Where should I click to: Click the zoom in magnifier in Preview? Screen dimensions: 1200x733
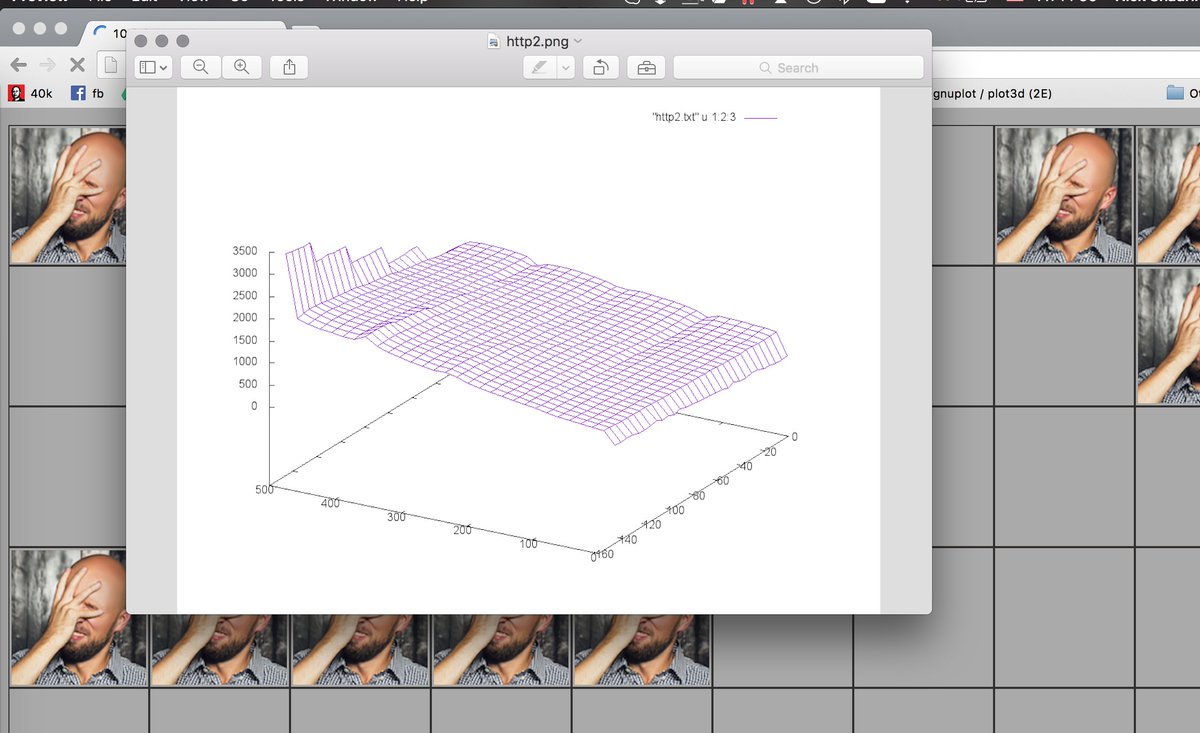[241, 67]
